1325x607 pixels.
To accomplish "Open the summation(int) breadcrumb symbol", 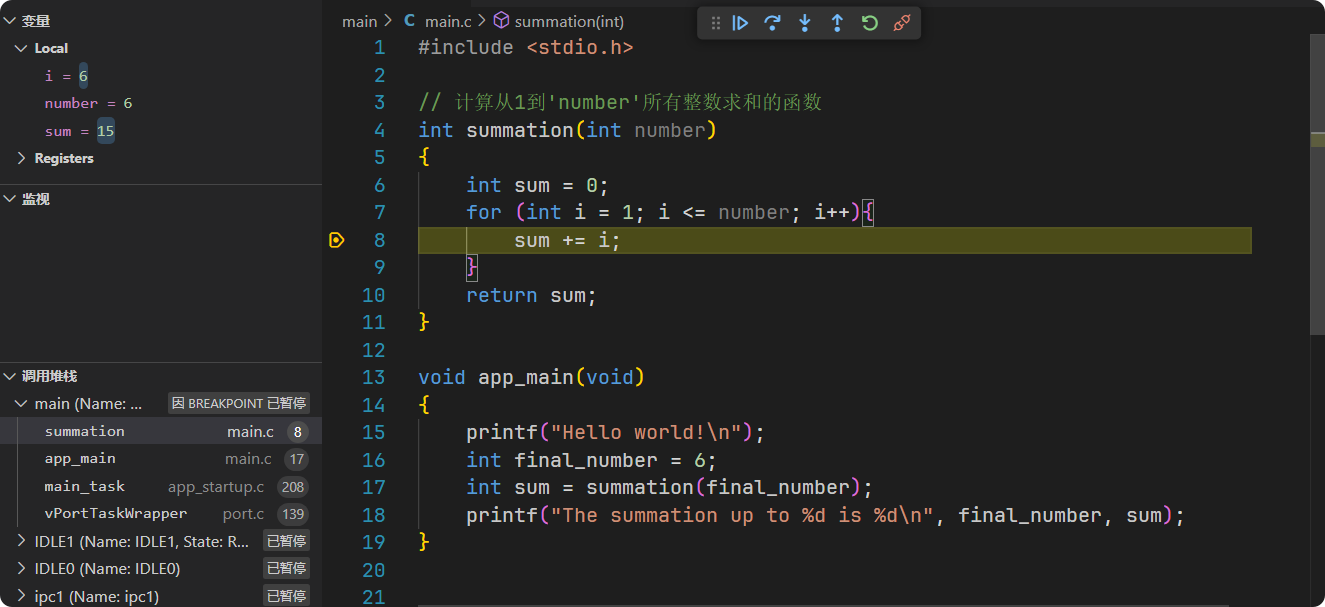I will [568, 21].
